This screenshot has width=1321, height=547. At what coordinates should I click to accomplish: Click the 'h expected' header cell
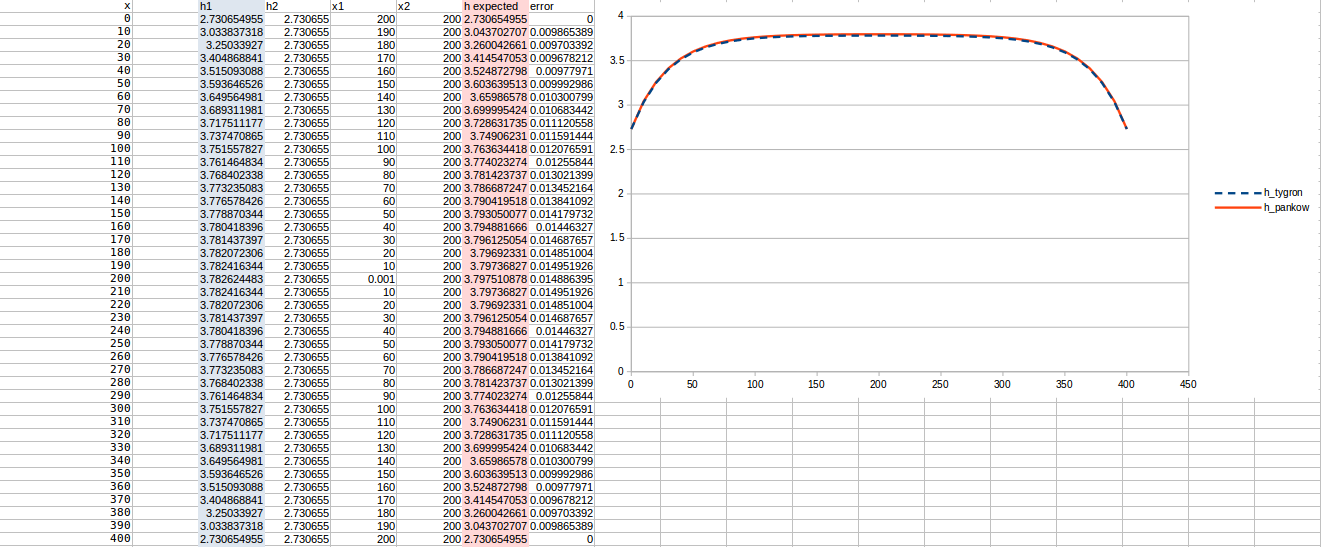495,6
